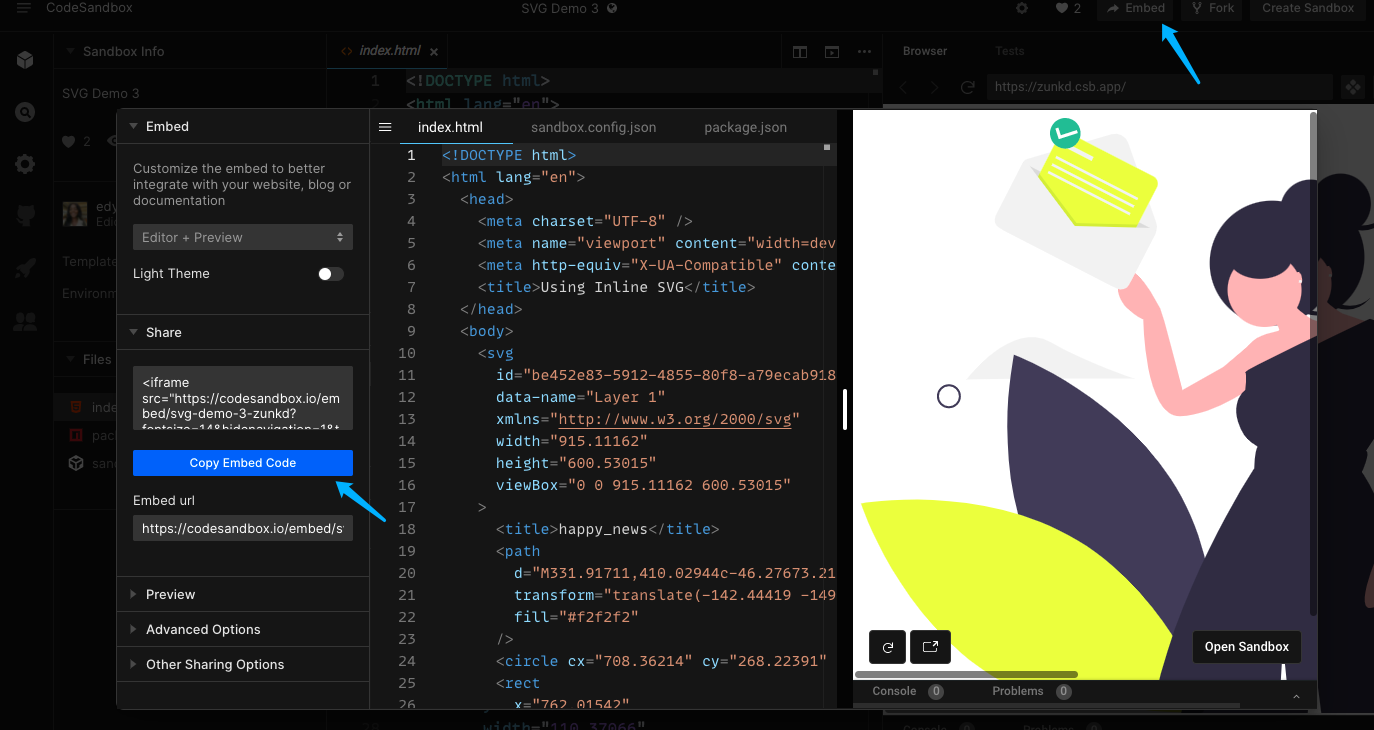Click the globe privacy icon beside SVG Demo 3
The width and height of the screenshot is (1374, 730).
point(612,8)
